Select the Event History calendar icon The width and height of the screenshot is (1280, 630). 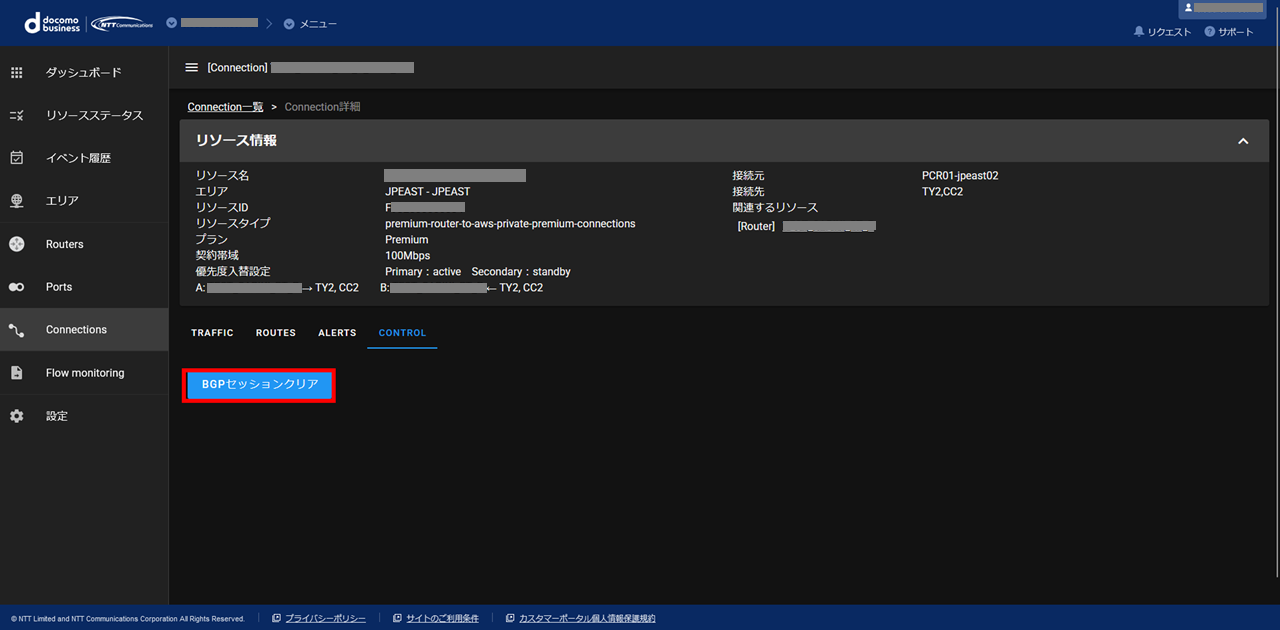16,158
